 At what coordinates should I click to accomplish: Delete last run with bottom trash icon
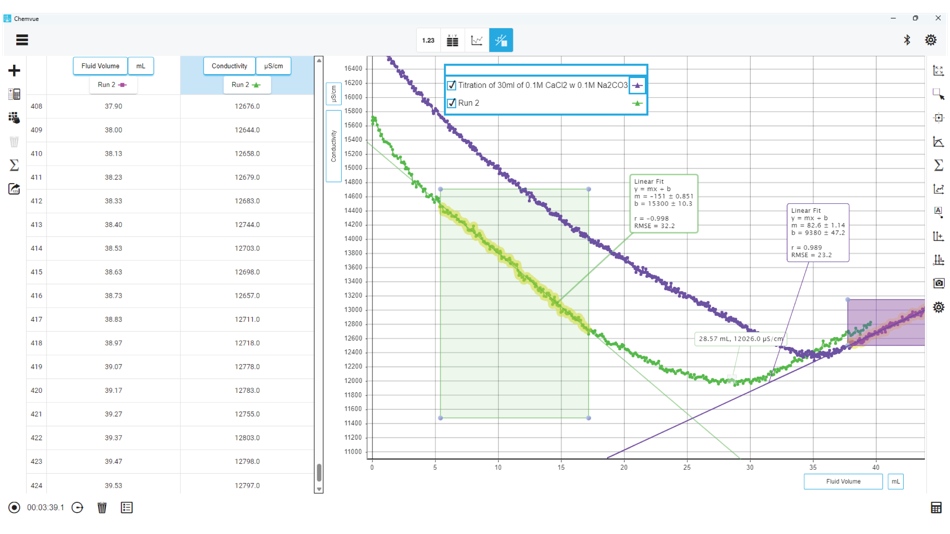tap(102, 507)
